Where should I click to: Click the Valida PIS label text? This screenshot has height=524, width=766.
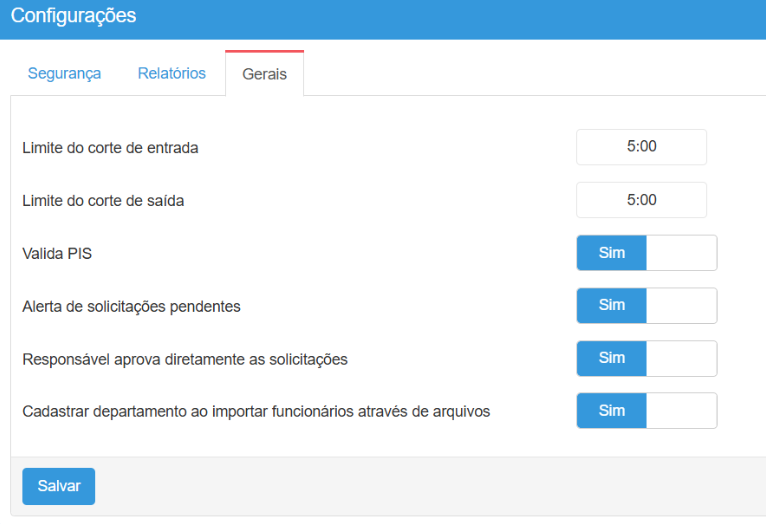57,254
